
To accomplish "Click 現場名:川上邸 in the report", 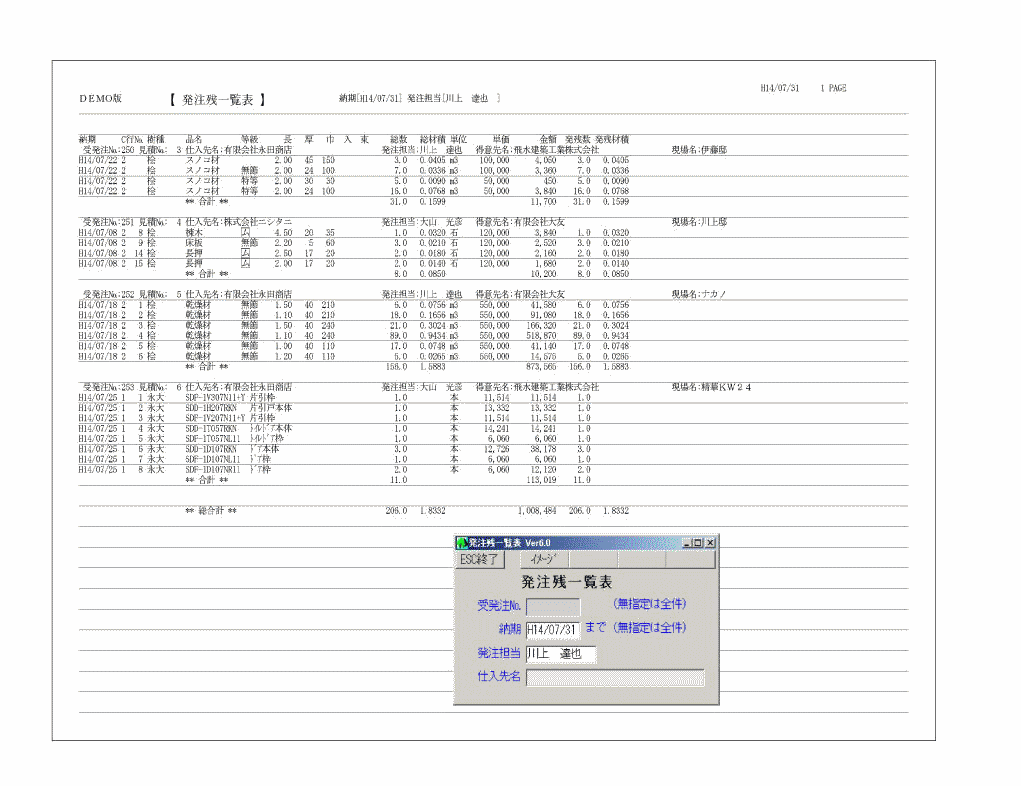I will tap(699, 222).
